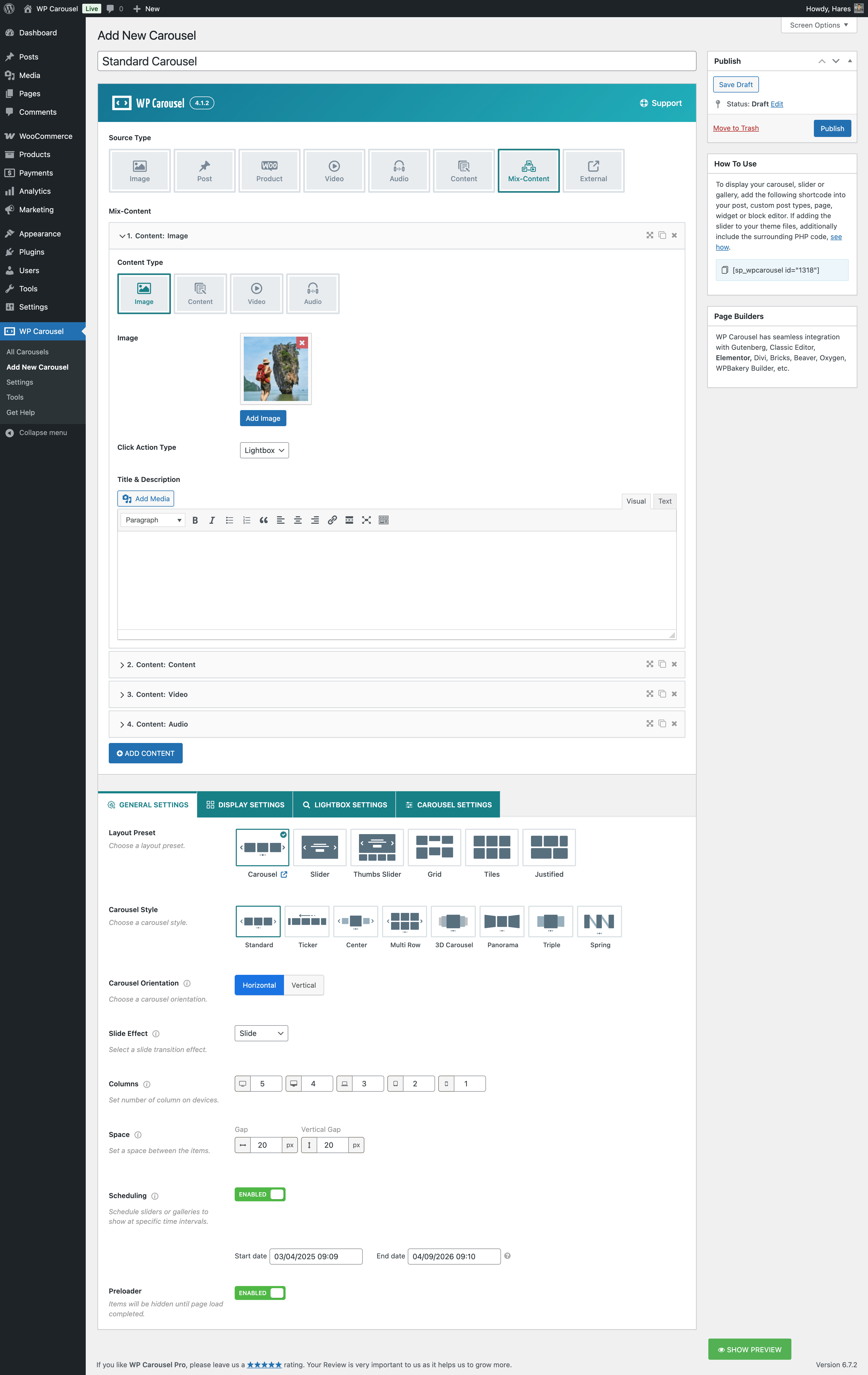Screen dimensions: 868x1375
Task: Select the Image source type
Action: (x=140, y=171)
